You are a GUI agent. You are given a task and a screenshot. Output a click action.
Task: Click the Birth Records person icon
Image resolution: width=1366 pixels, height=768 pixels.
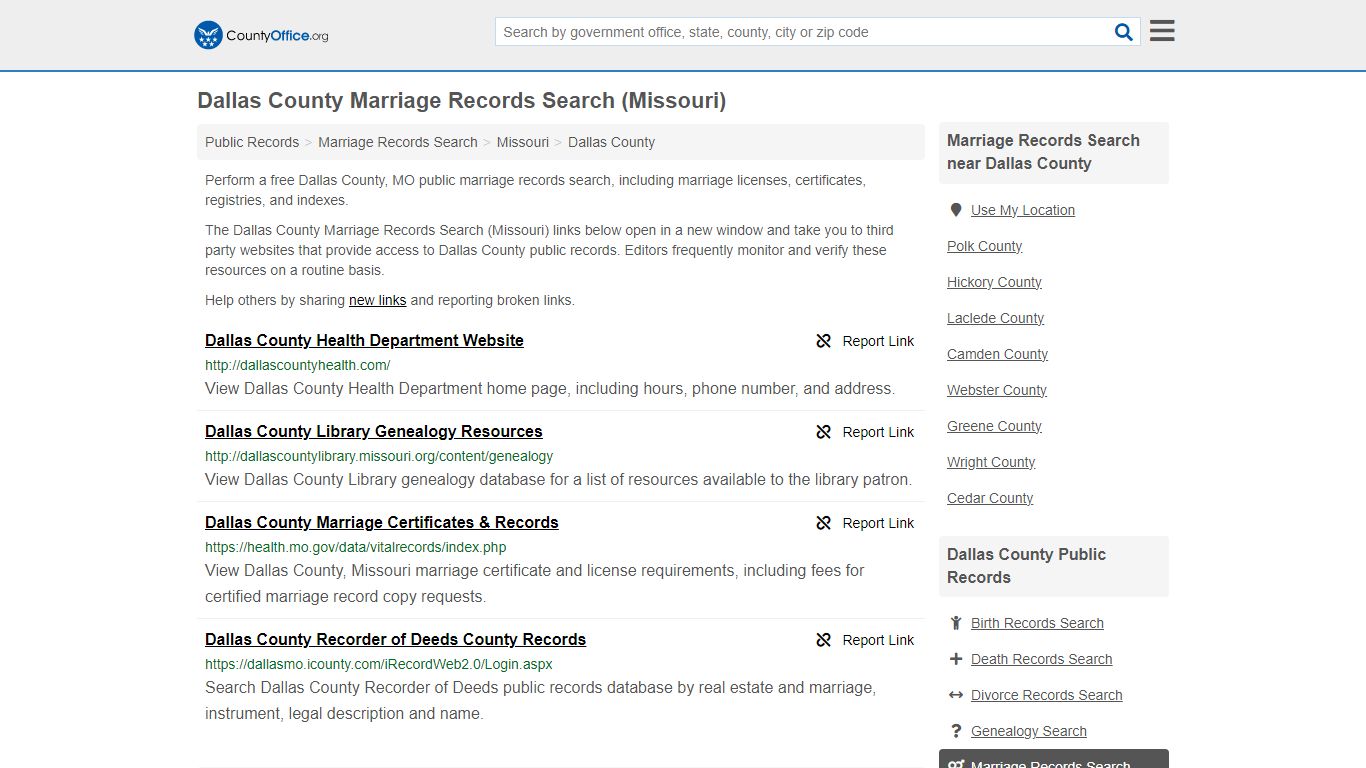coord(956,623)
